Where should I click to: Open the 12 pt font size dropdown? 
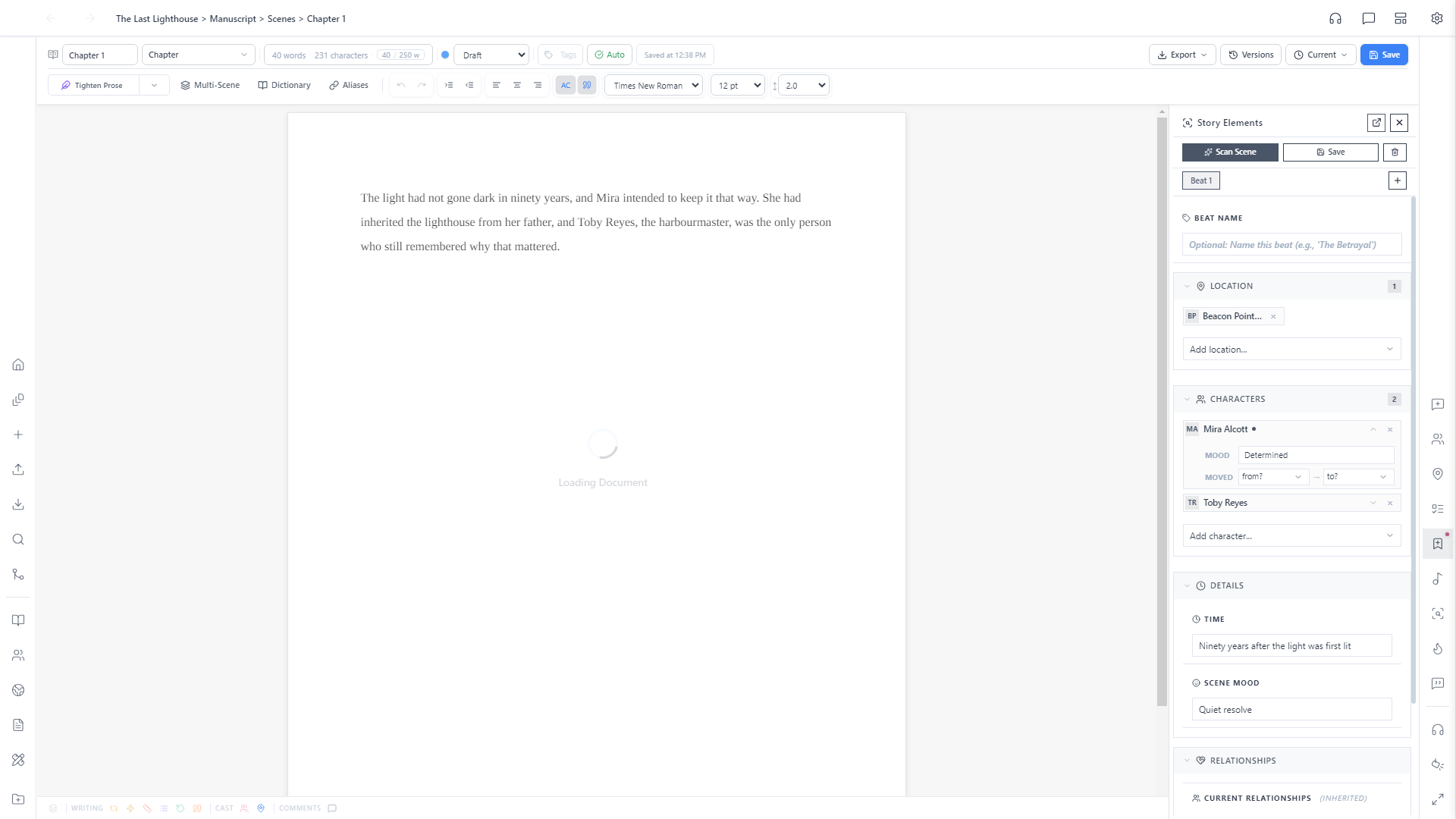tap(737, 85)
